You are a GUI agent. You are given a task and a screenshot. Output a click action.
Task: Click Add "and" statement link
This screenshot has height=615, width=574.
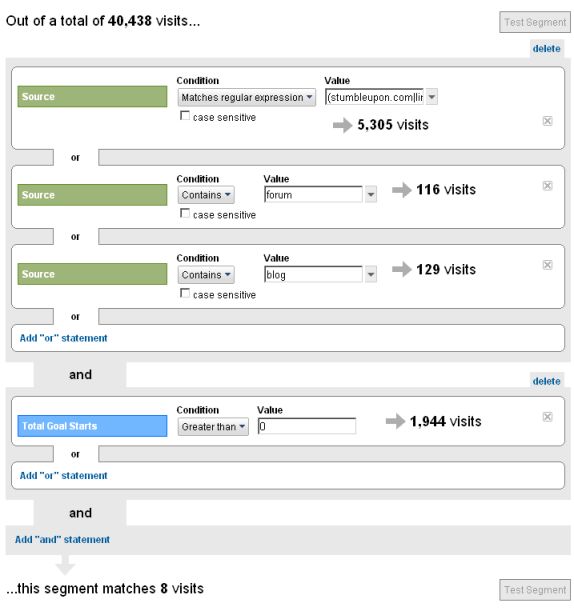(62, 539)
